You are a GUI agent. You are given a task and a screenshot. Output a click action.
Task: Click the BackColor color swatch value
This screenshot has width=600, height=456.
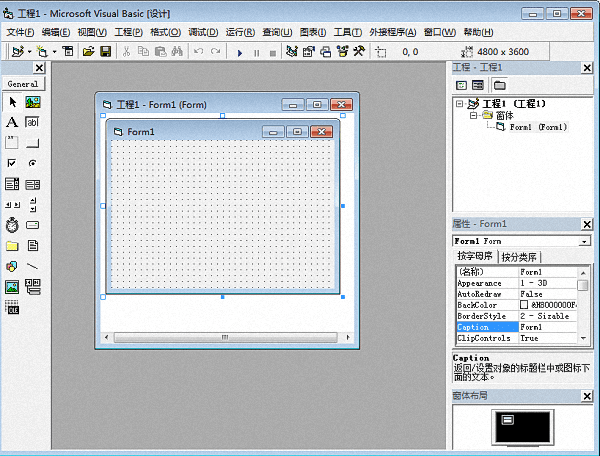[523, 305]
